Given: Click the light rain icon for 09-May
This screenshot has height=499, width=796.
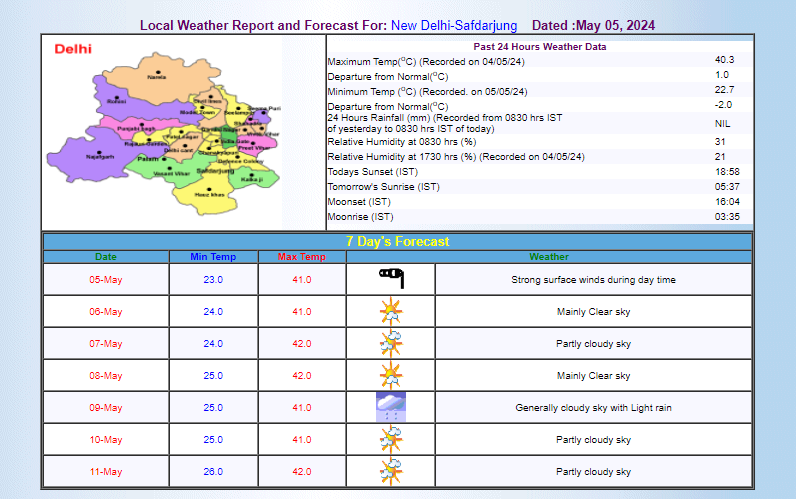Looking at the screenshot, I should [391, 408].
